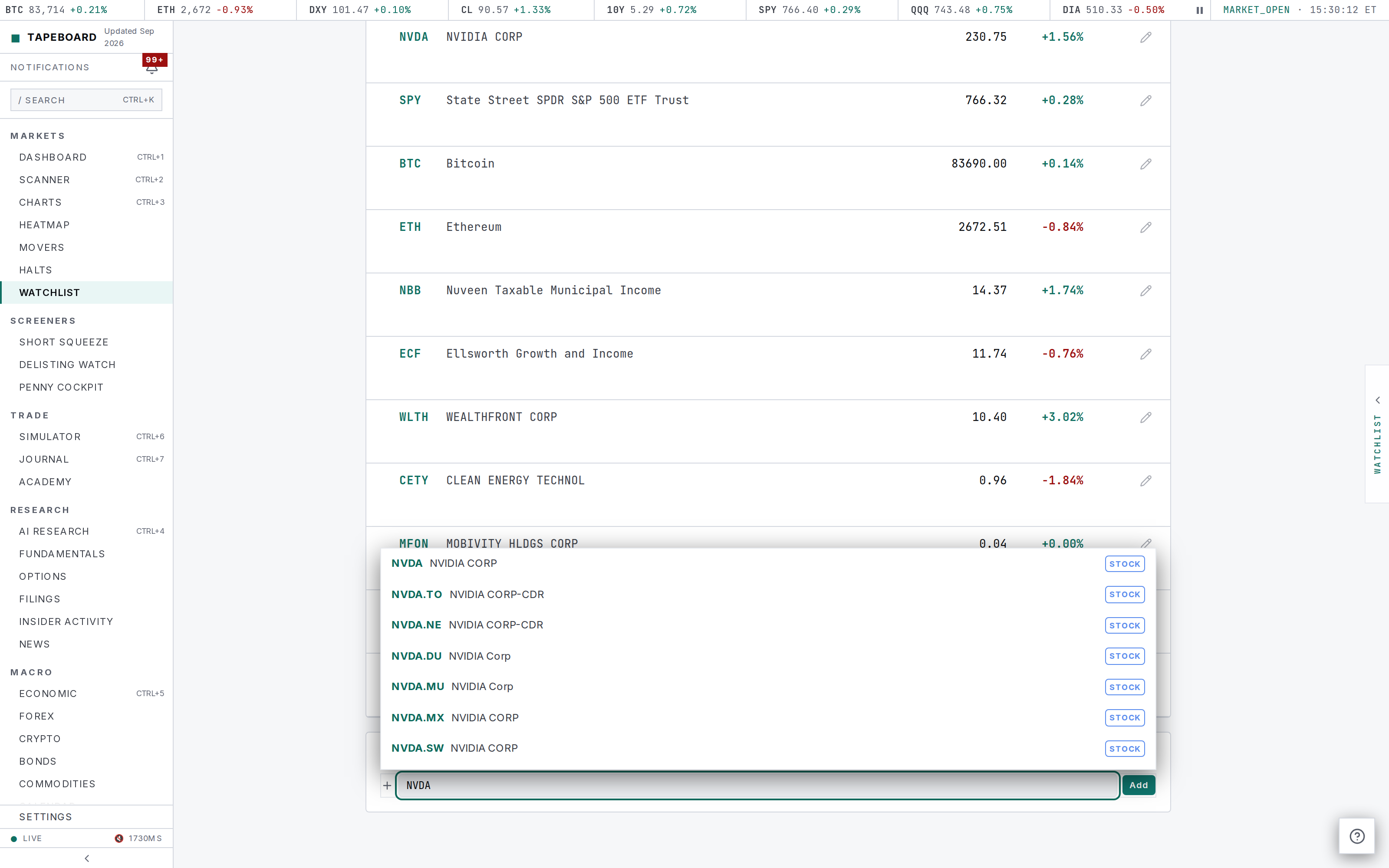Edit the ETH Ethereum row pencil icon
This screenshot has width=1389, height=868.
[1145, 227]
